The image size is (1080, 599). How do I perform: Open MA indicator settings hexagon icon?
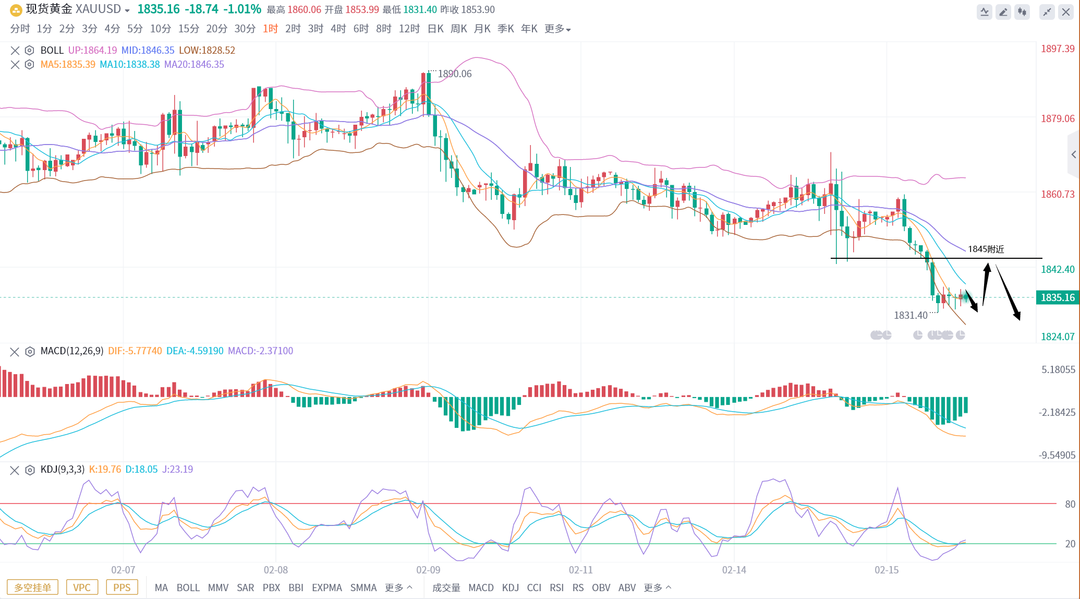[x=30, y=65]
